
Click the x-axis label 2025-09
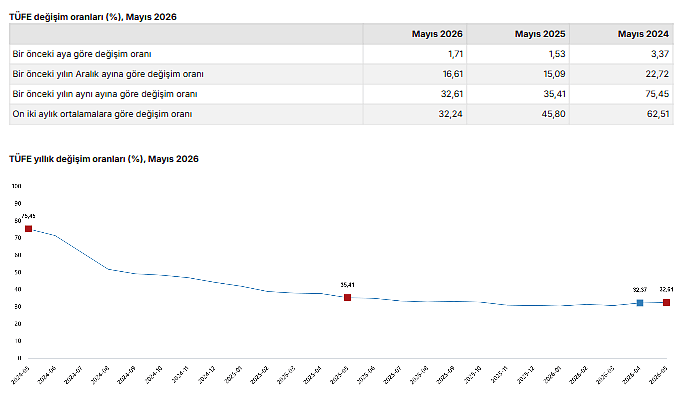[x=445, y=375]
